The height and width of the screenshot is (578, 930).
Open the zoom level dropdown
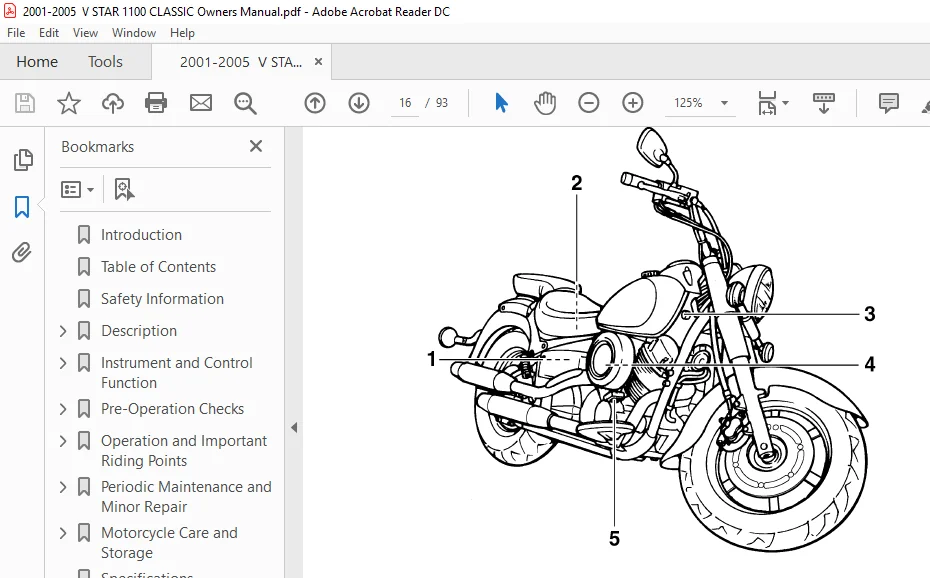pos(724,103)
